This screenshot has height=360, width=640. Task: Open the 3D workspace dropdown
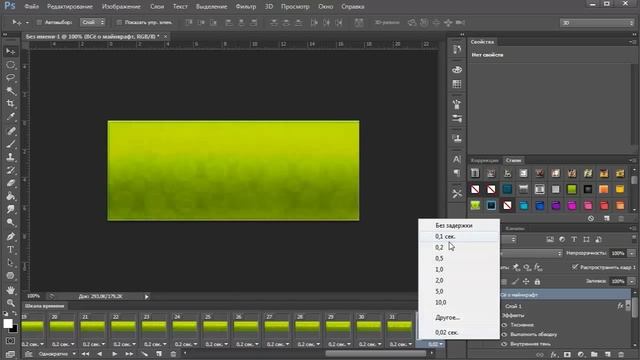[597, 23]
